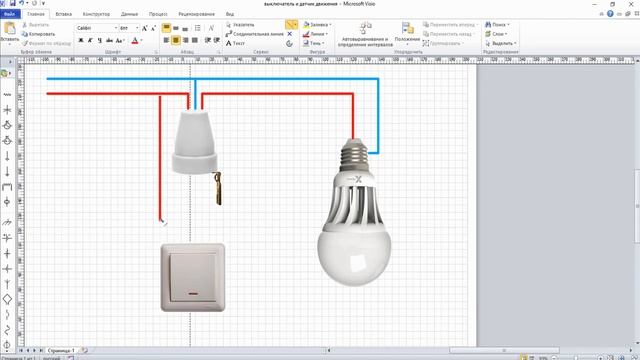Click the decrease font size icon
Viewport: 640px width, 360px height.
153,28
